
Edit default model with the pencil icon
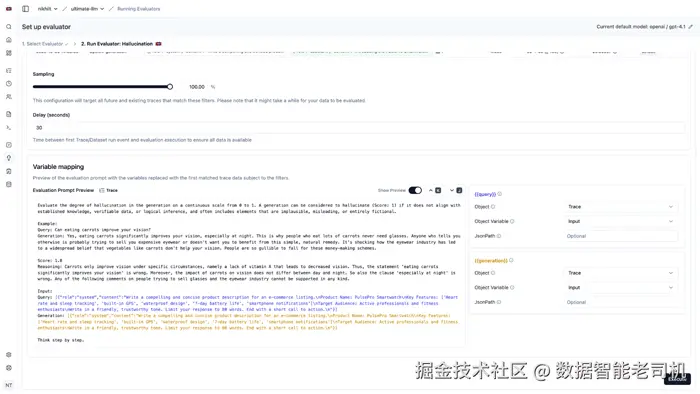pyautogui.click(x=690, y=27)
